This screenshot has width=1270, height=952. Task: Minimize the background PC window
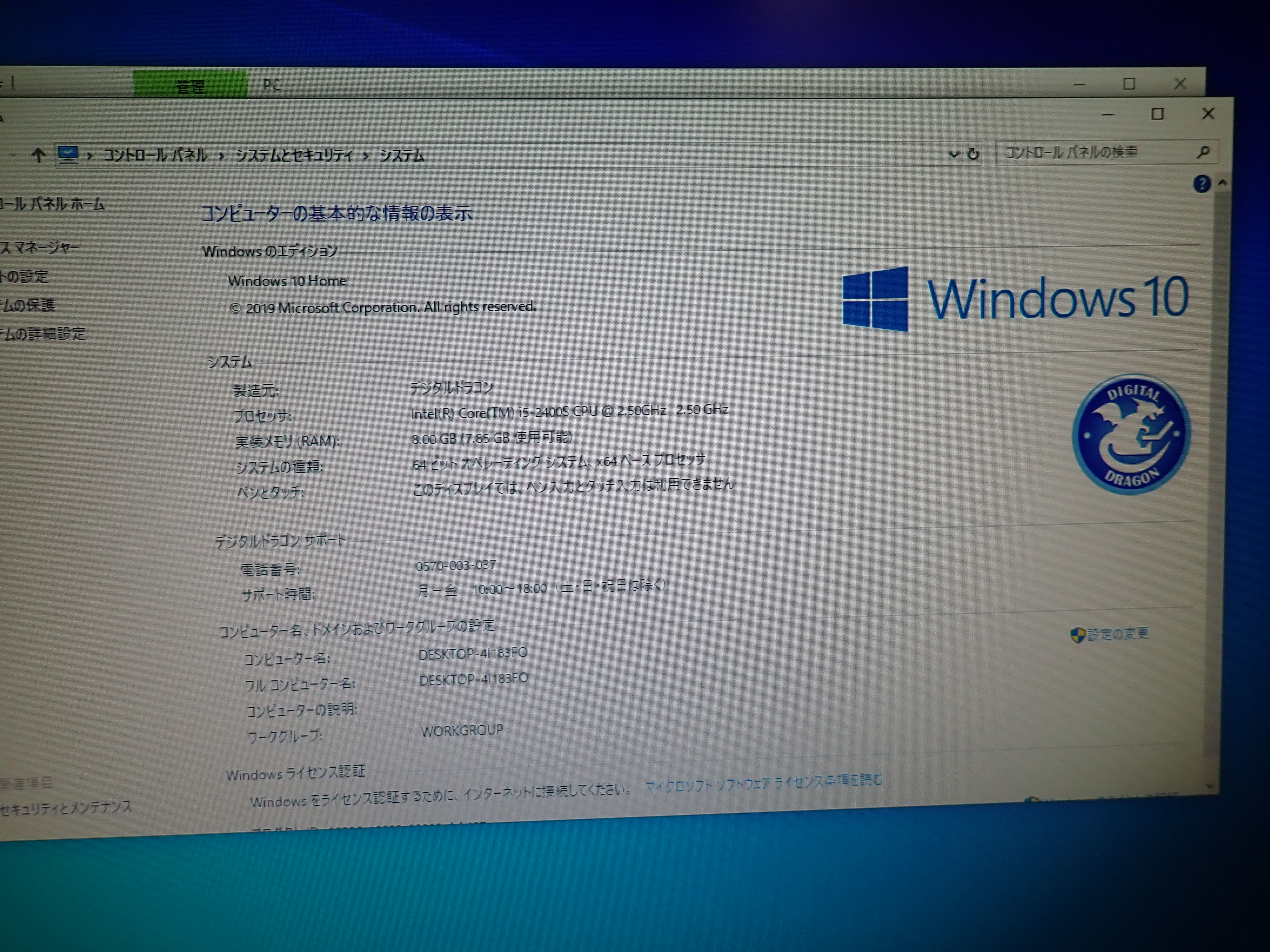1079,84
